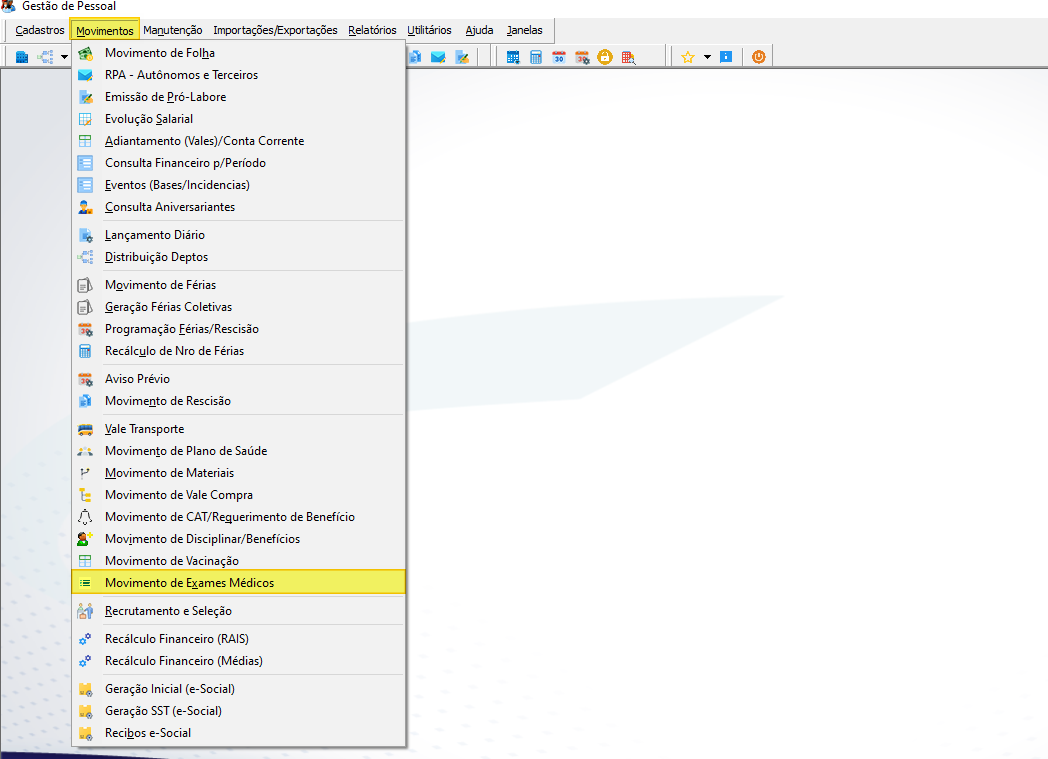The width and height of the screenshot is (1048, 759).
Task: Select Eventos (Bases/Incidencias)
Action: click(x=238, y=185)
